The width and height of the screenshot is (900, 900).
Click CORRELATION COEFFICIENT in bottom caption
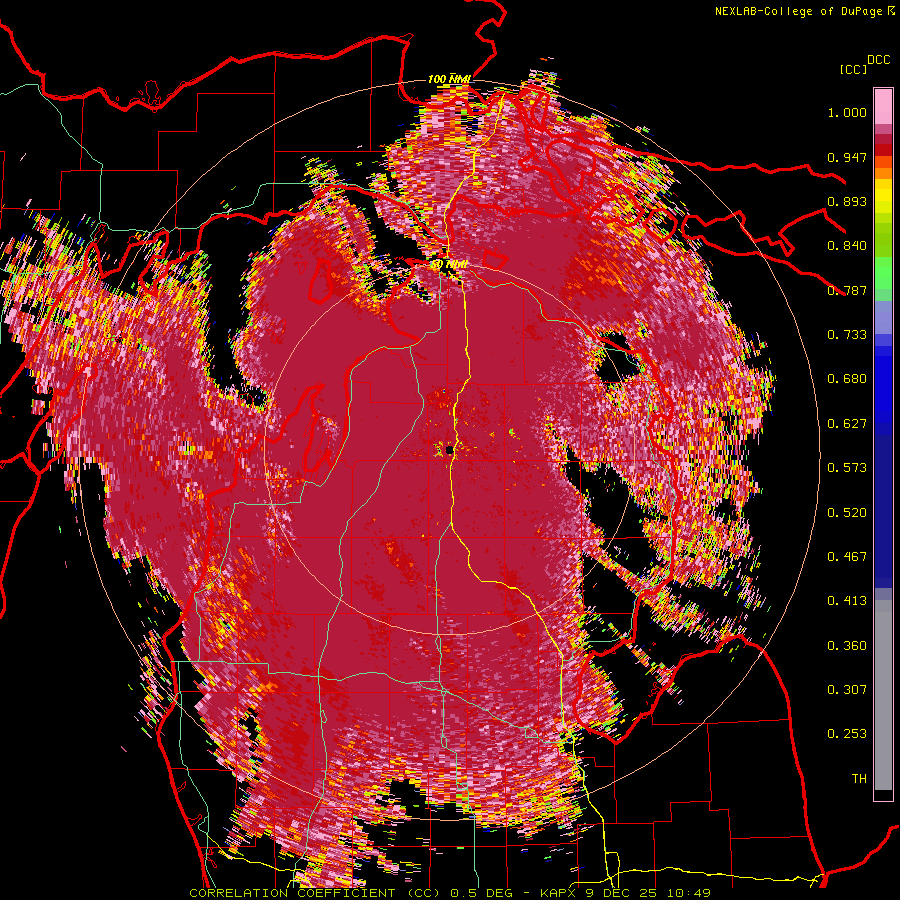(292, 893)
